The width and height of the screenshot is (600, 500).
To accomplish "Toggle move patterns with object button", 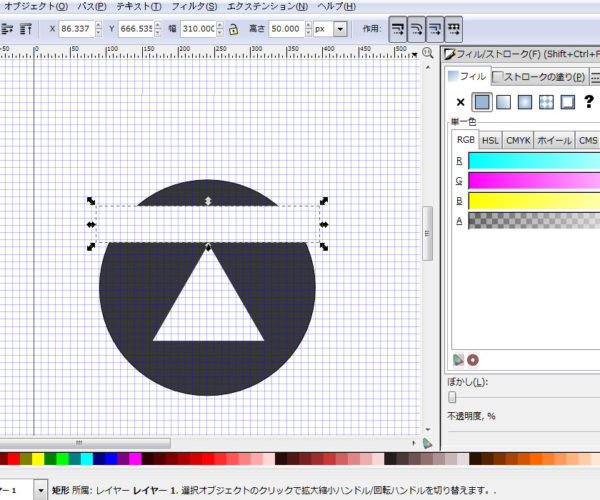I will point(454,29).
